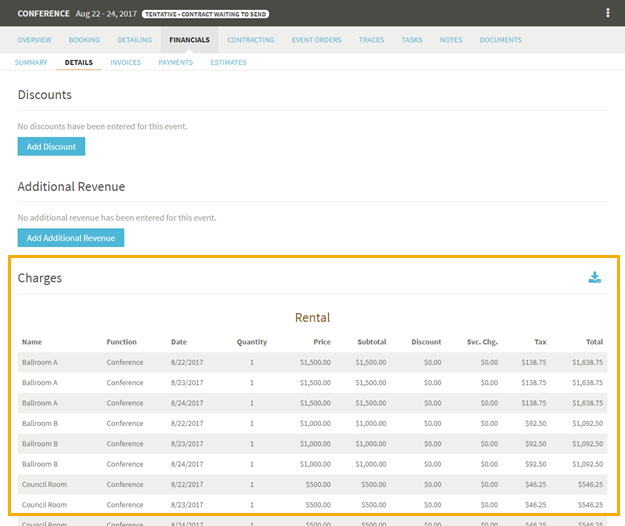Go to the Documents tab
Image resolution: width=625 pixels, height=526 pixels.
500,40
